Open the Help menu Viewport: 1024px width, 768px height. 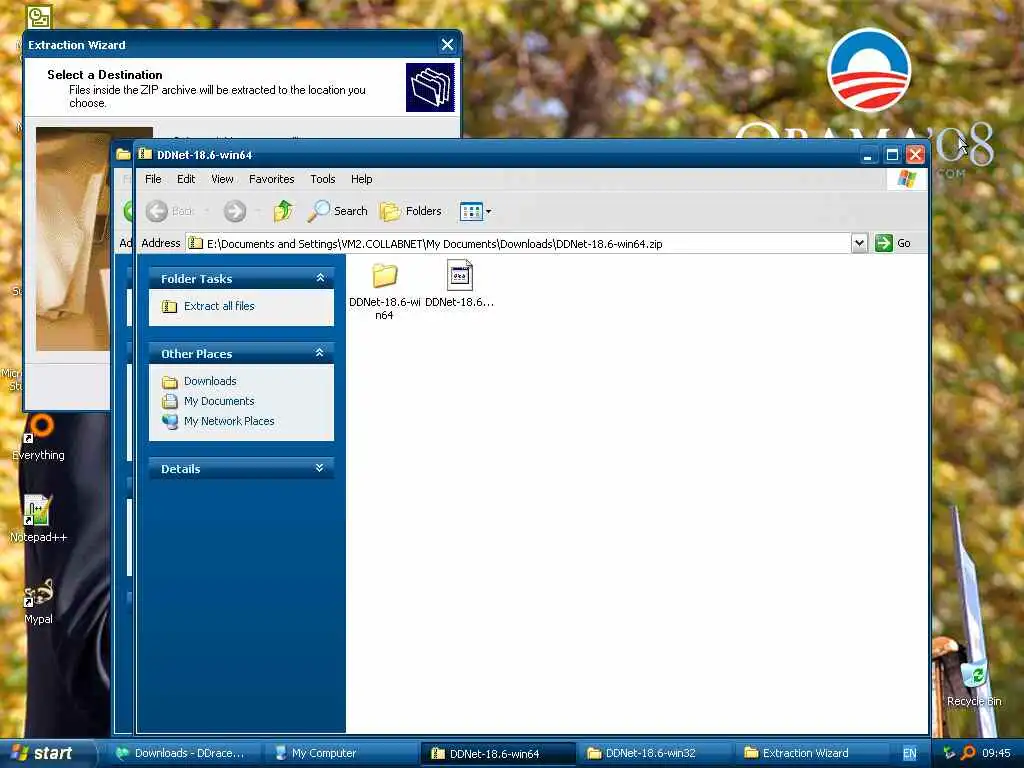click(x=361, y=179)
